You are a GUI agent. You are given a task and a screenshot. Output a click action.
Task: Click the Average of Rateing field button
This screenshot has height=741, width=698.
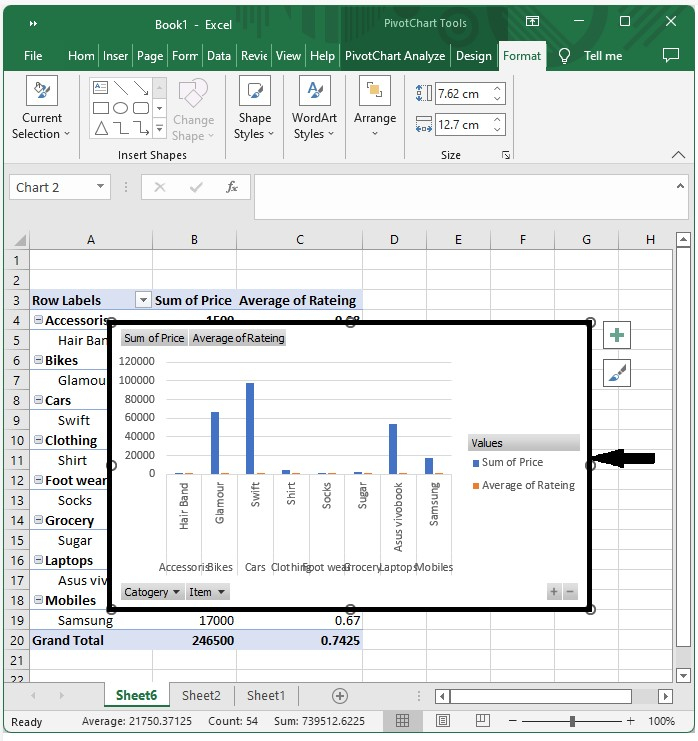(x=238, y=338)
